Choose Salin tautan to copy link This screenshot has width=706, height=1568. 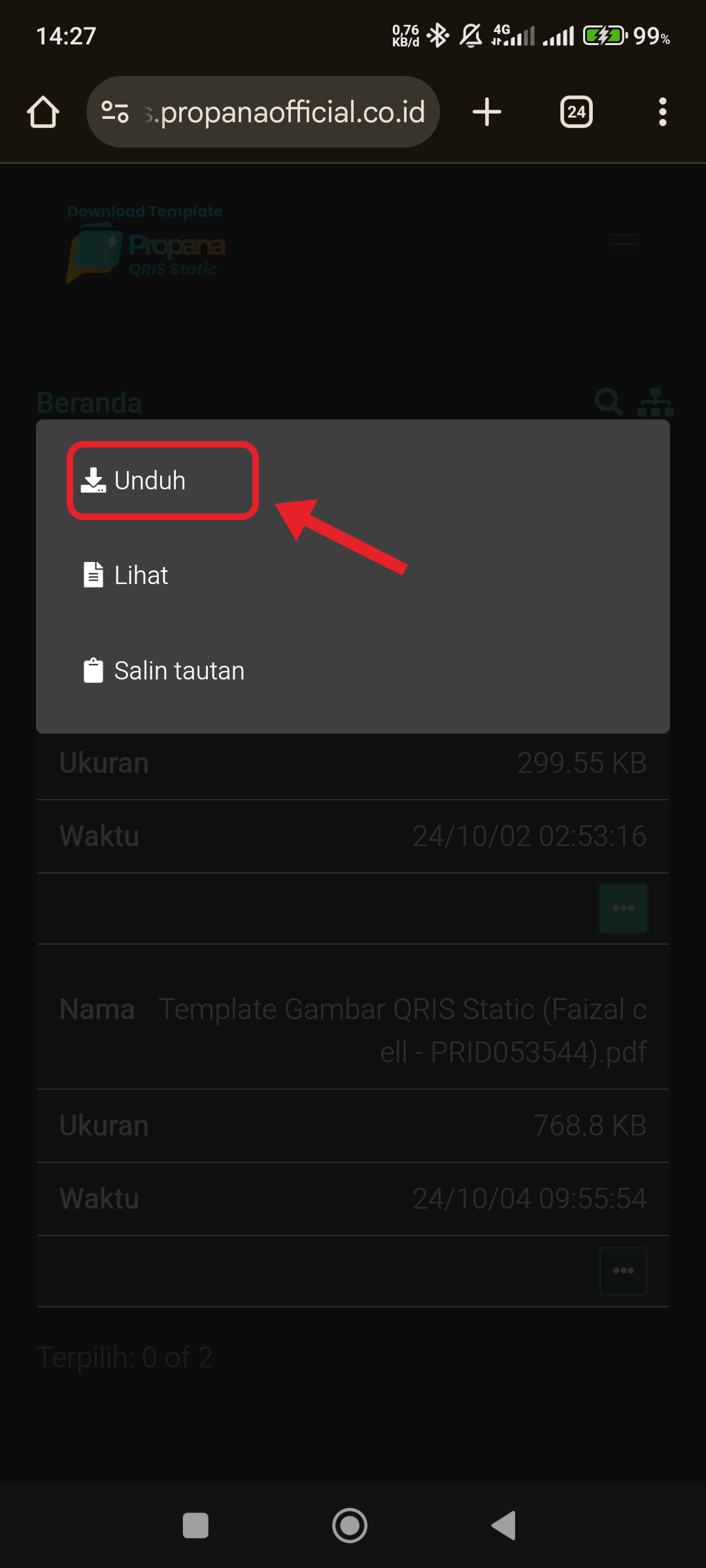pos(163,670)
